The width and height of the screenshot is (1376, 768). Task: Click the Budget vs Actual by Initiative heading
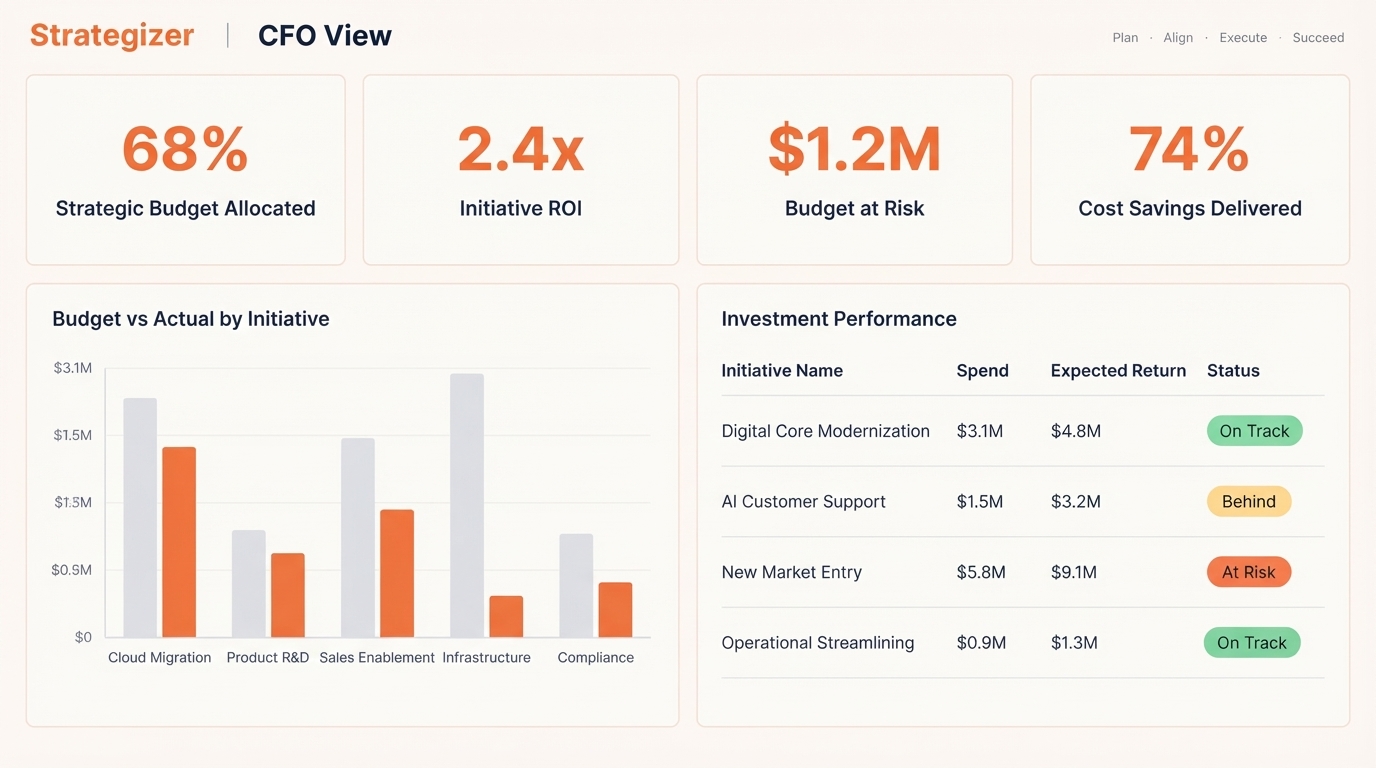point(191,319)
